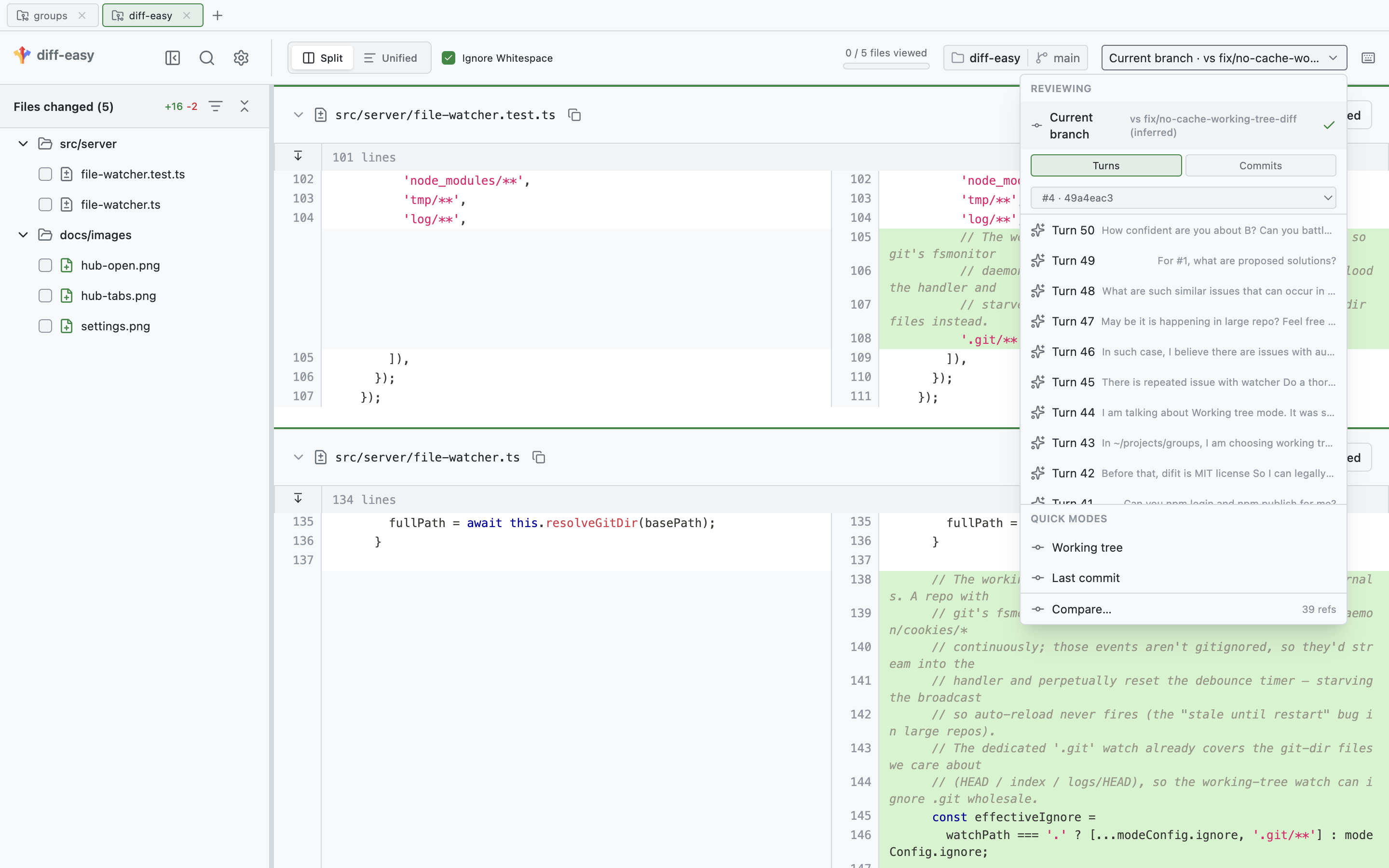Select Turn 48 entry
Viewport: 1389px width, 868px height.
coord(1183,291)
